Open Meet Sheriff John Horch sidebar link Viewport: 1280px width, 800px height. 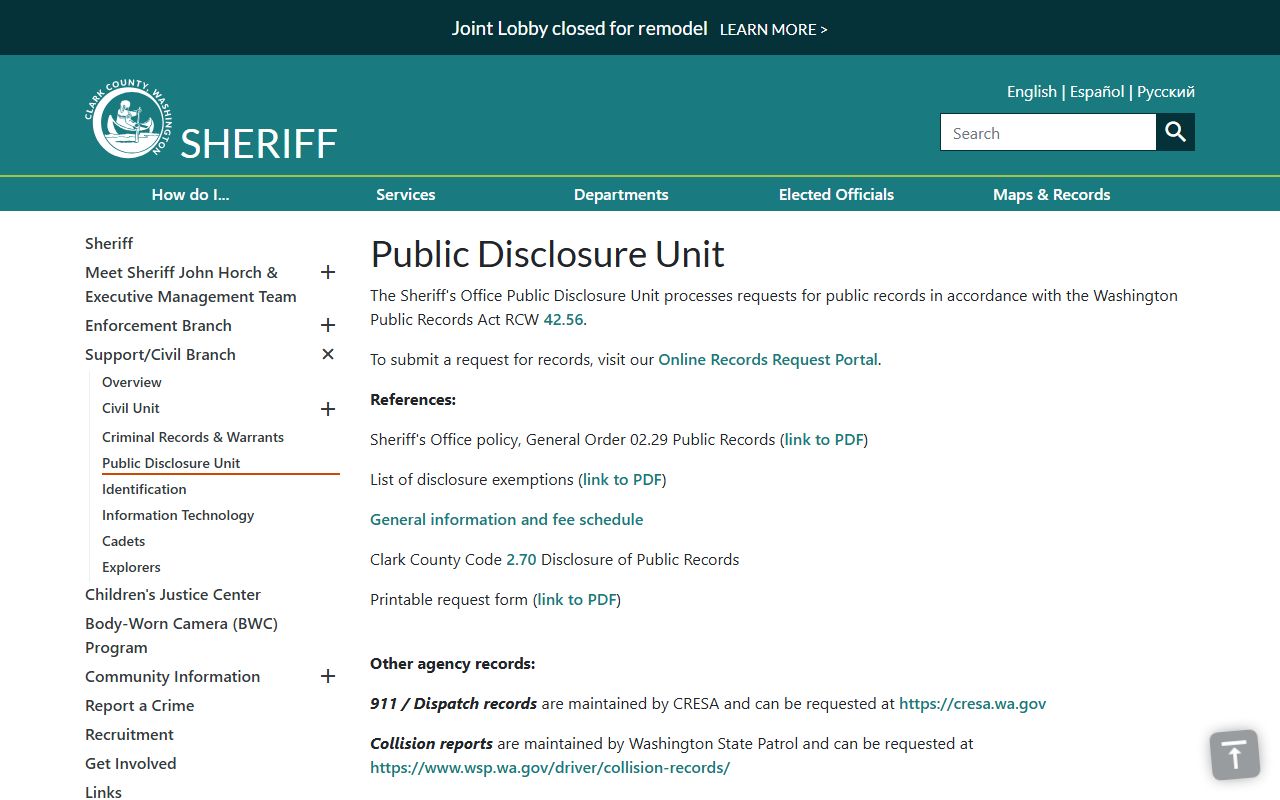[191, 284]
